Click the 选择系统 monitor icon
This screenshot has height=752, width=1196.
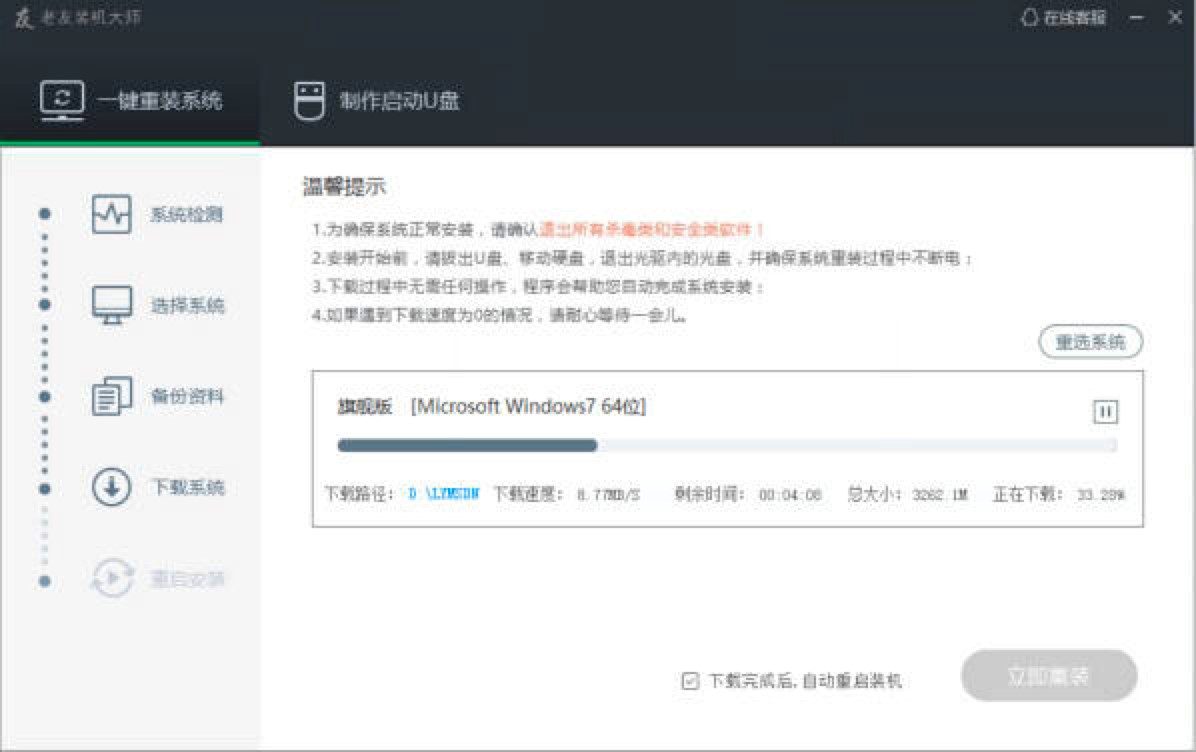(111, 305)
